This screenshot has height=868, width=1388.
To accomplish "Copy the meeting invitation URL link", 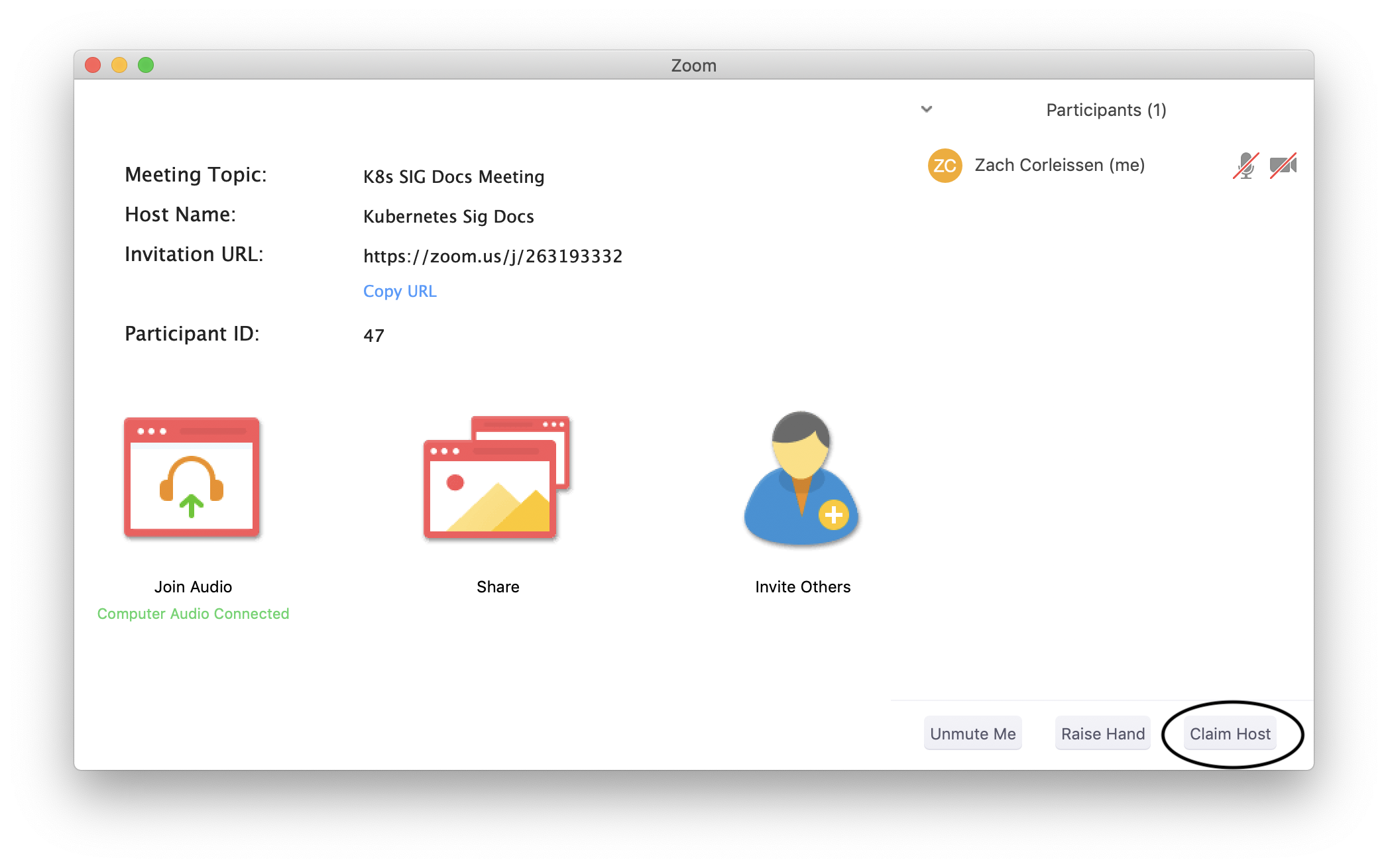I will coord(400,291).
